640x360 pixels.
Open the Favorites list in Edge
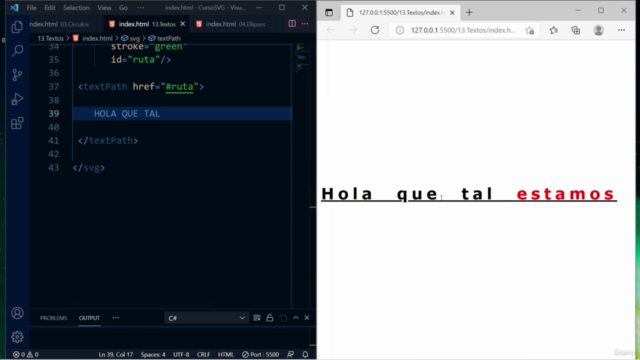tap(553, 30)
